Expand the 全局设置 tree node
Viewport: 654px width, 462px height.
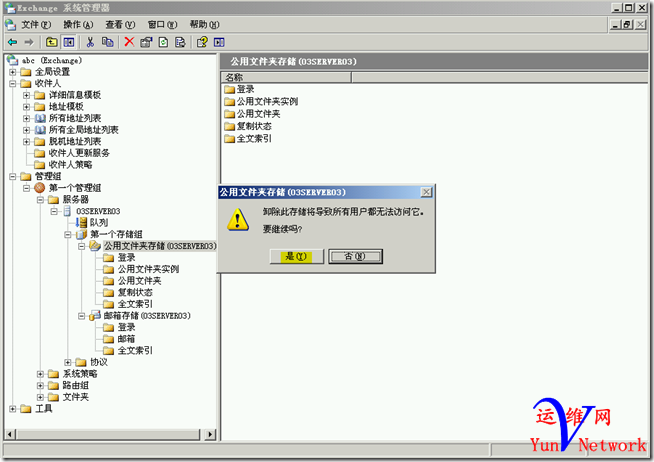13,72
